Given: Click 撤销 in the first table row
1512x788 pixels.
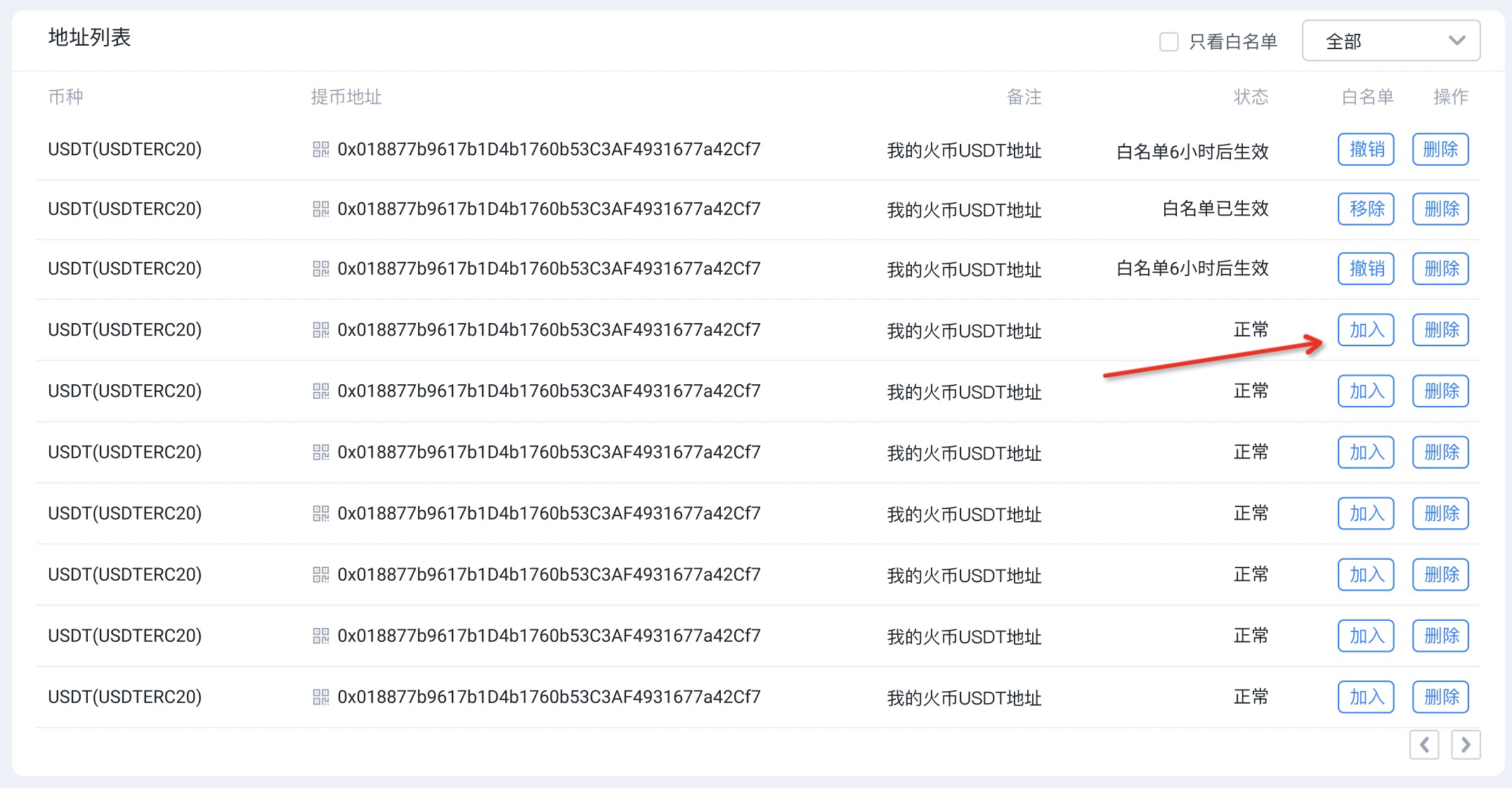Looking at the screenshot, I should [x=1366, y=149].
